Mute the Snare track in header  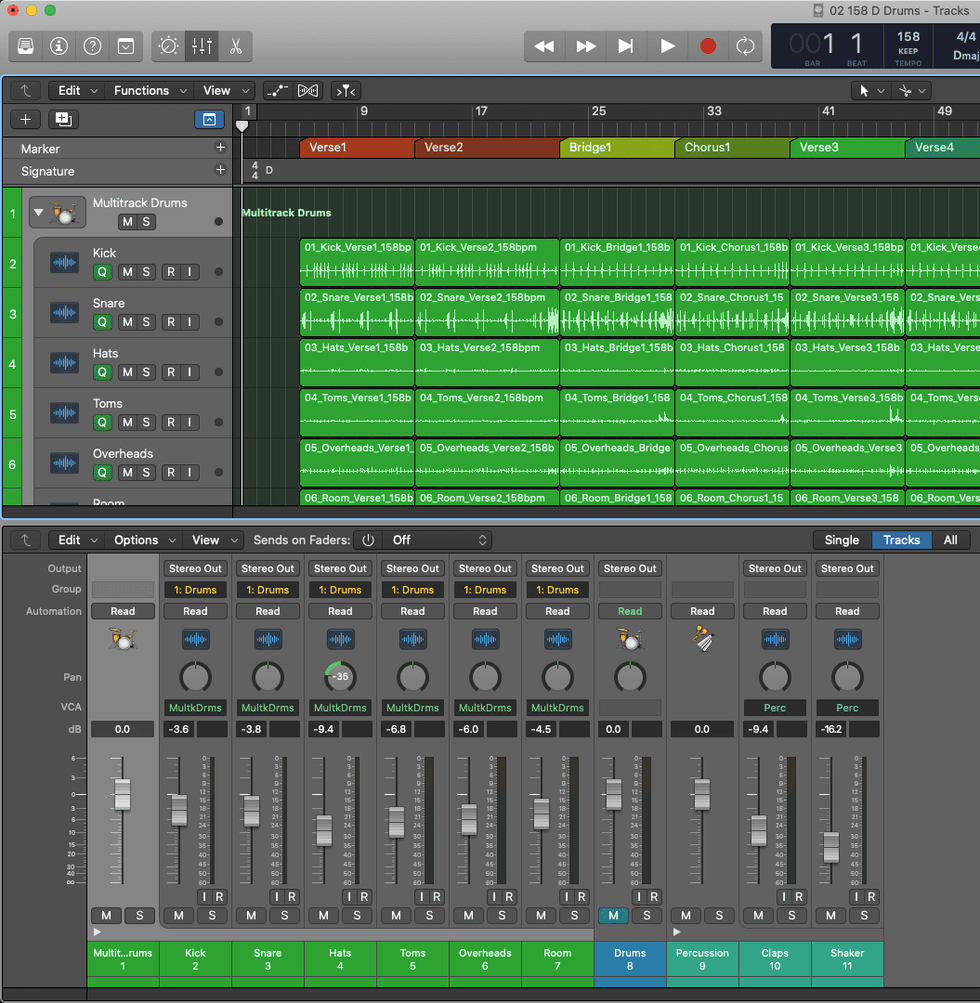click(127, 322)
